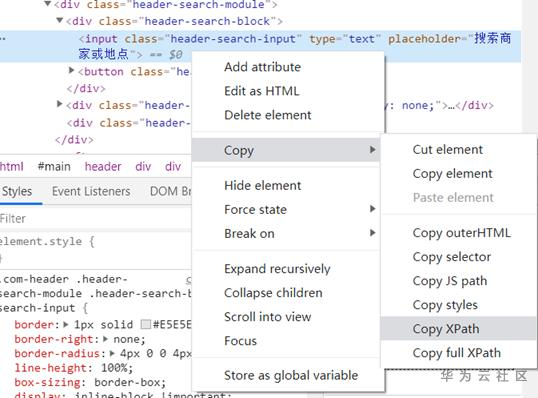Choose Copy element in submenu
Screen dimensions: 538x398
(453, 174)
